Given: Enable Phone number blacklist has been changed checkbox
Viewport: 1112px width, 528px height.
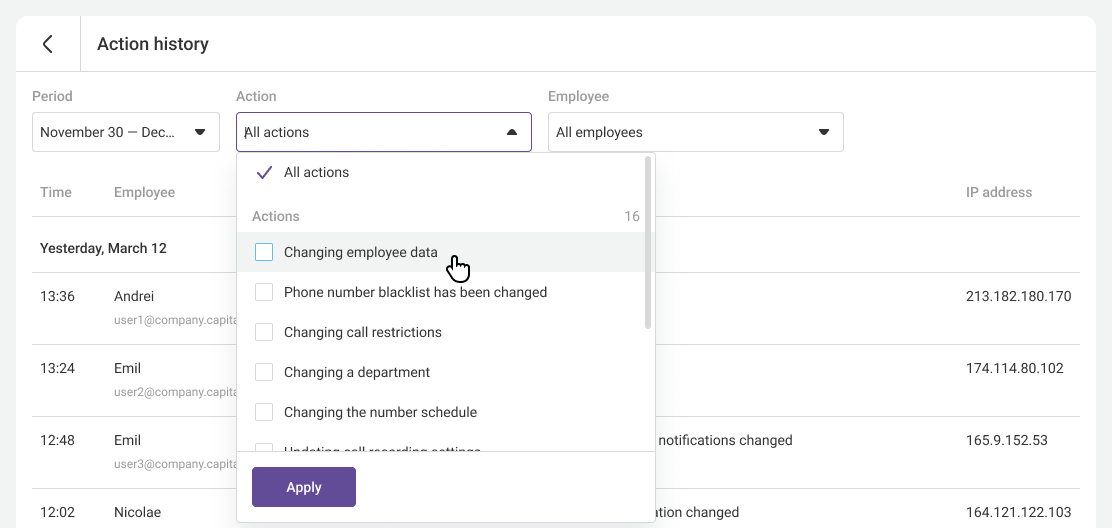Looking at the screenshot, I should click(x=264, y=292).
